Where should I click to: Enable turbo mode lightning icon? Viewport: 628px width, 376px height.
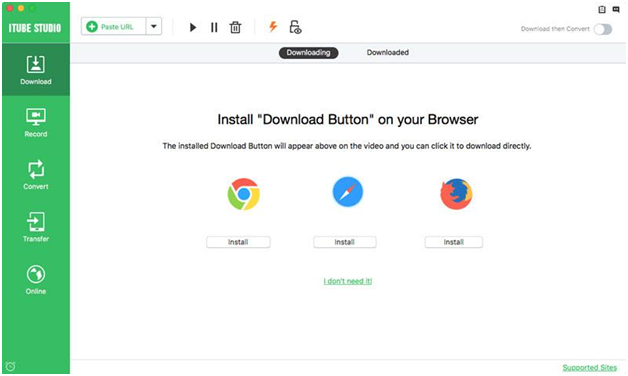[x=273, y=27]
